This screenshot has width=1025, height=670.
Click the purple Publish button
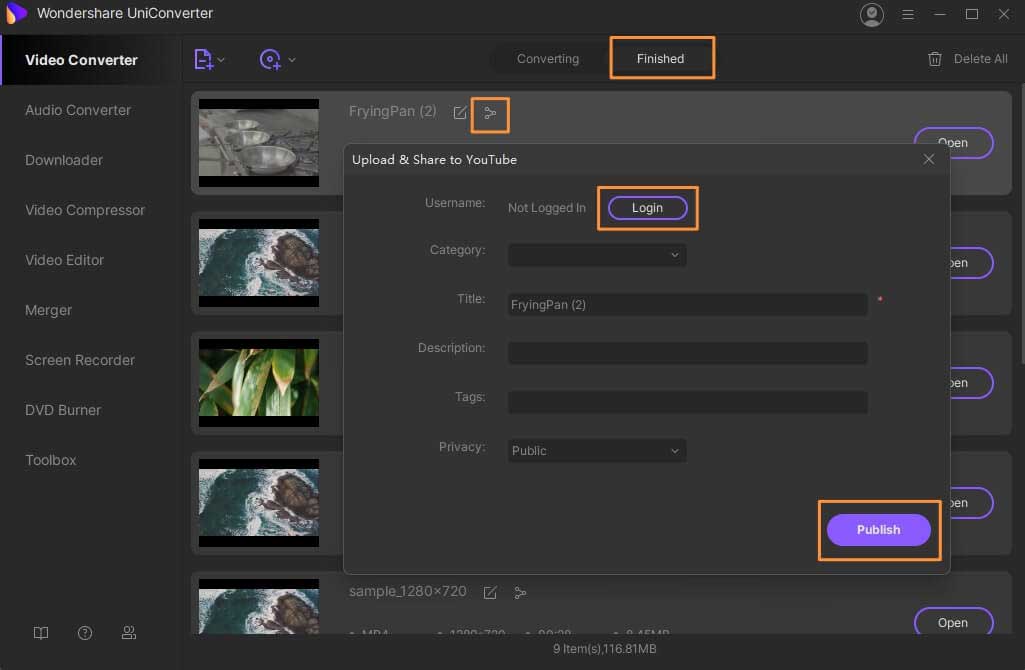878,530
